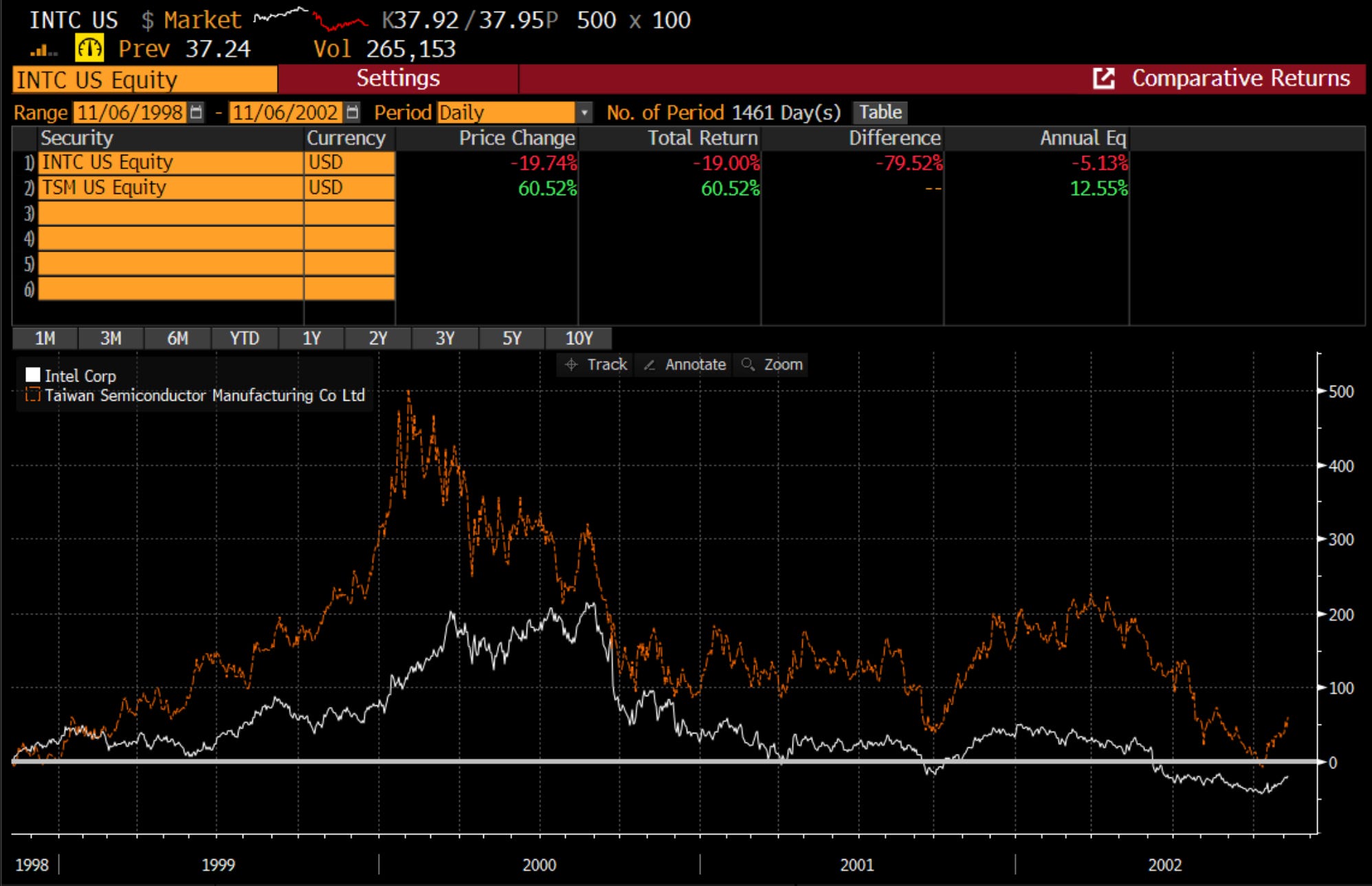Select the 5Y range tab
The image size is (1372, 886).
tap(511, 338)
